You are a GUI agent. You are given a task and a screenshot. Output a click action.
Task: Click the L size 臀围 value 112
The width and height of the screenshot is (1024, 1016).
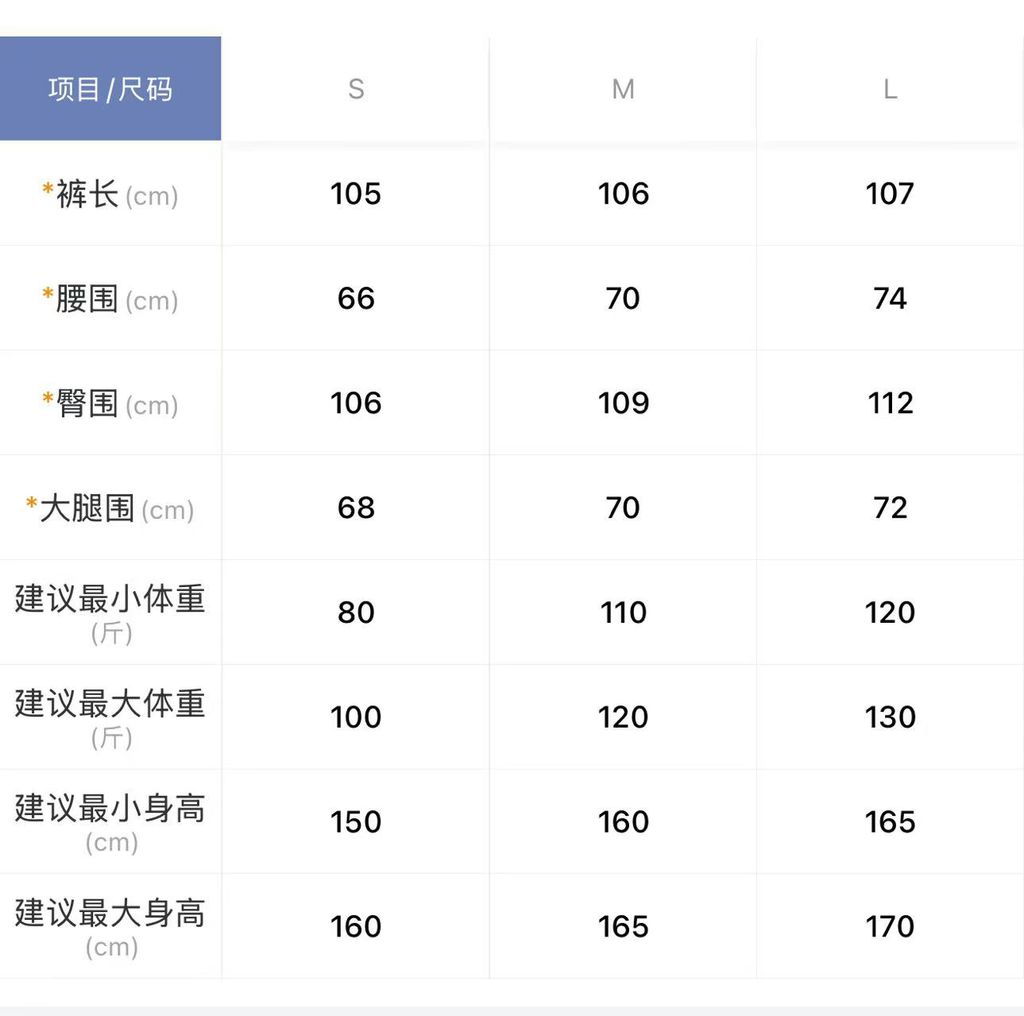[890, 404]
